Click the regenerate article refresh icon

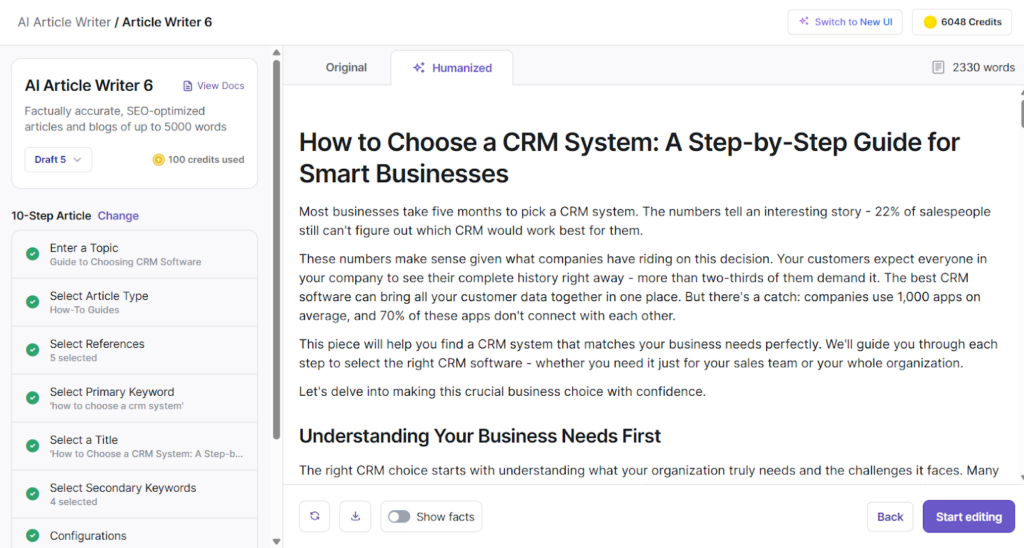tap(315, 516)
